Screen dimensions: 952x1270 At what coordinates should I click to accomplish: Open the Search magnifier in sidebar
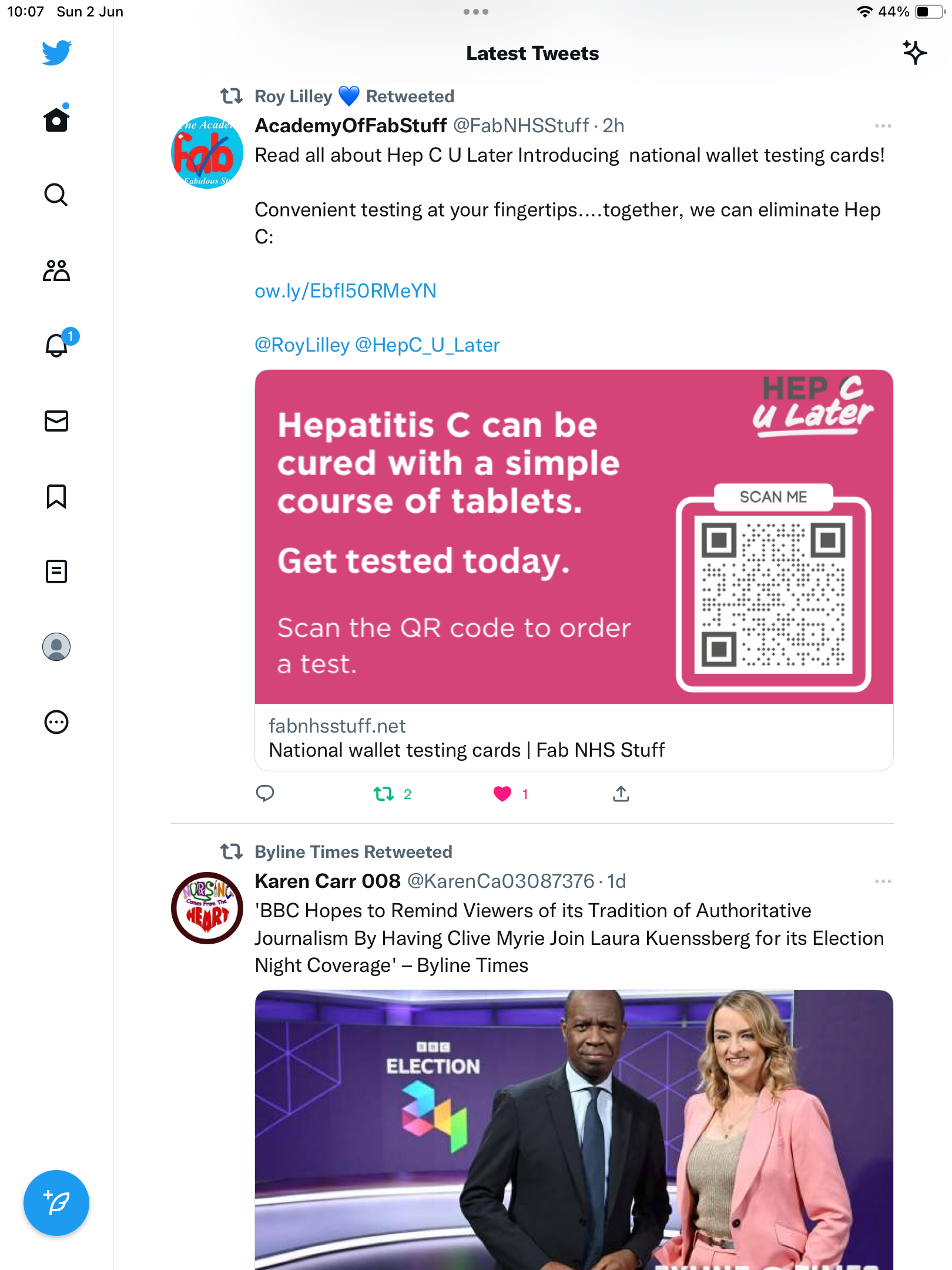(56, 195)
